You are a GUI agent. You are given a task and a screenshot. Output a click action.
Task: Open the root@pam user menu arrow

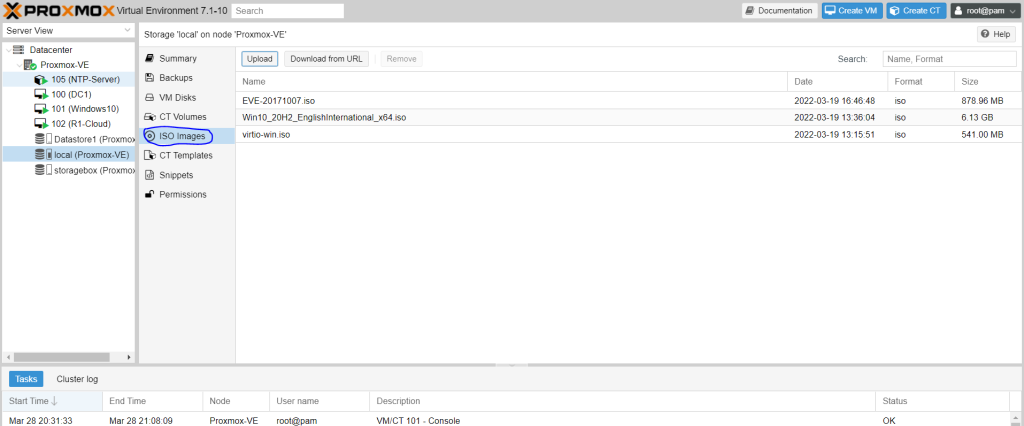(x=1012, y=11)
